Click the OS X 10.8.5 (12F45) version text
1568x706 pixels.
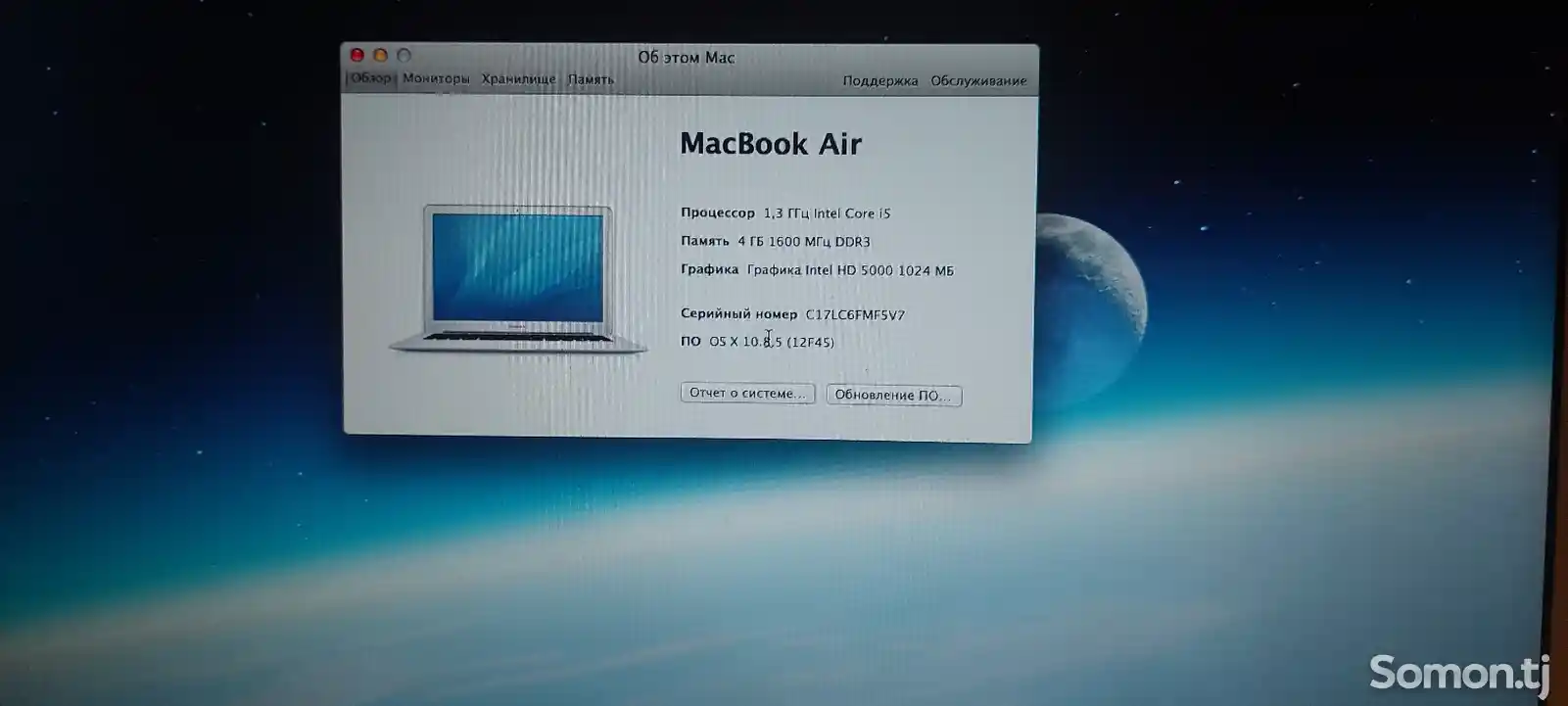(x=772, y=342)
